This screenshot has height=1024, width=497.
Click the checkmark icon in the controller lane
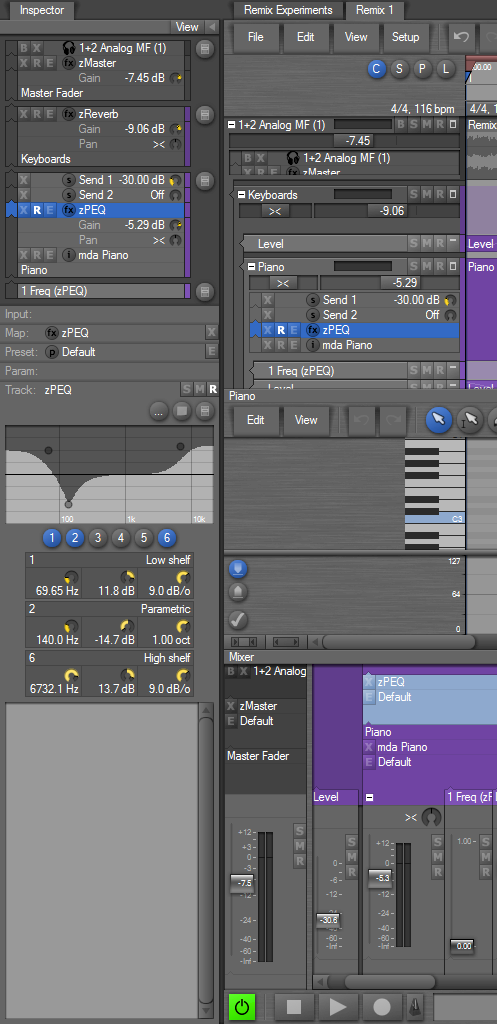[x=238, y=619]
